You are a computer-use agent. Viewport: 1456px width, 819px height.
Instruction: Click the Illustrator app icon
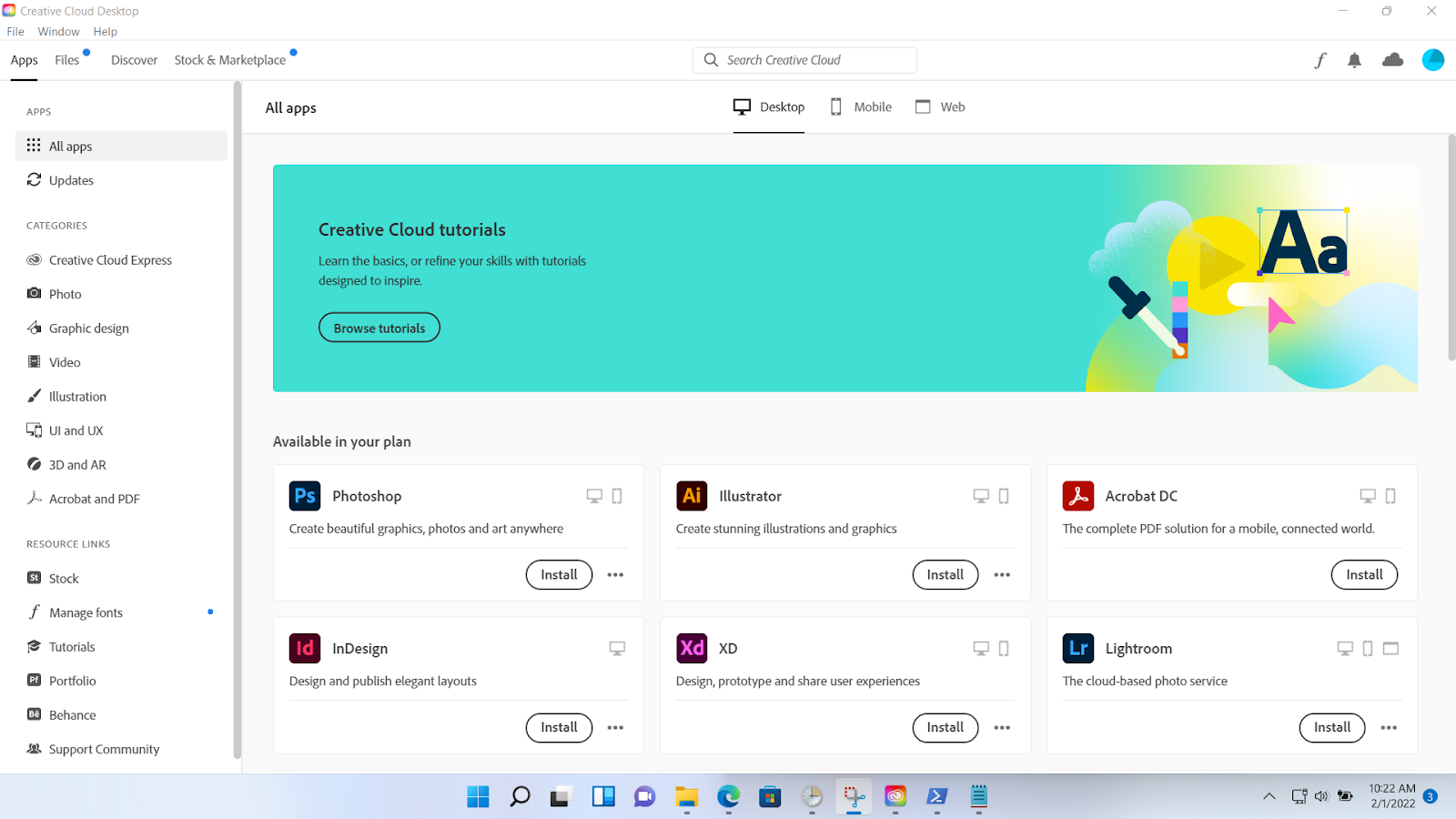(692, 496)
